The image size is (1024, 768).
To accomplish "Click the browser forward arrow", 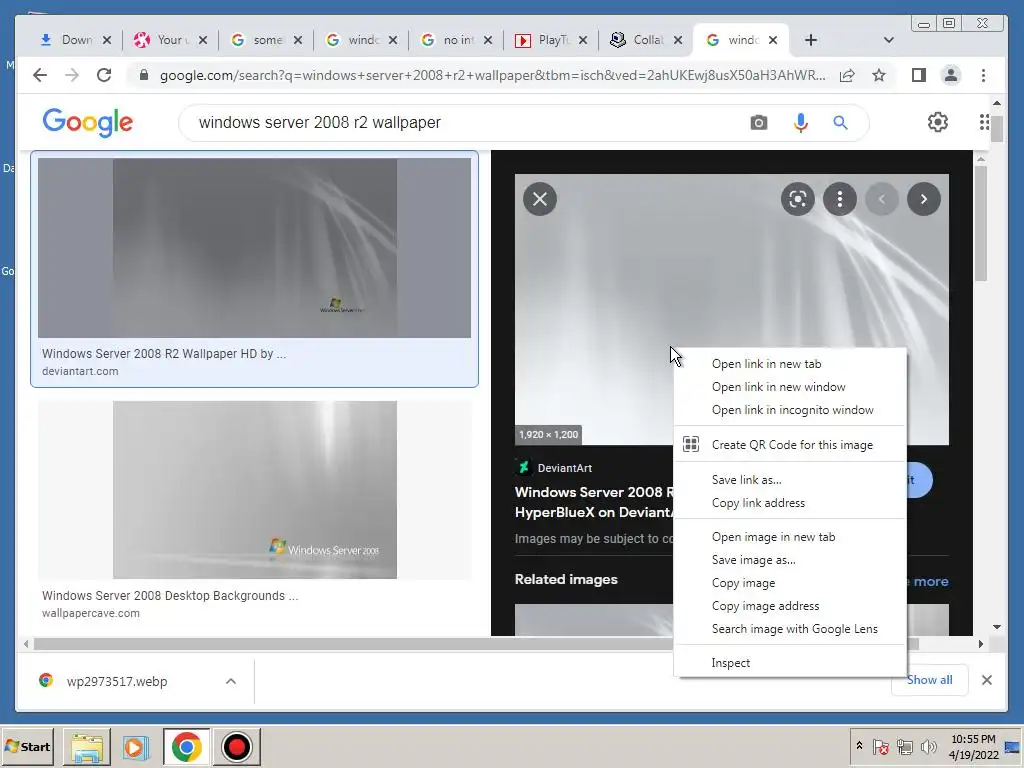I will point(72,75).
